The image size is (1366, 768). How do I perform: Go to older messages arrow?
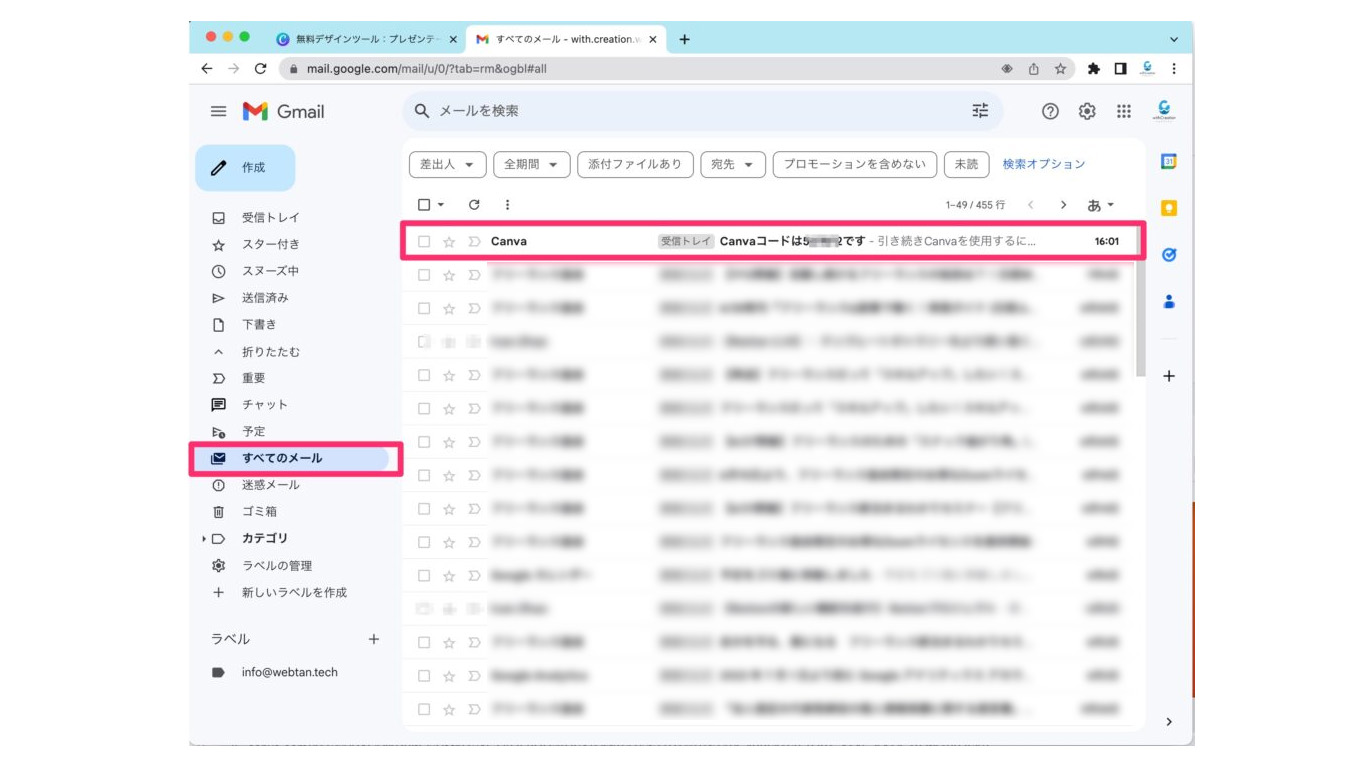point(1063,204)
